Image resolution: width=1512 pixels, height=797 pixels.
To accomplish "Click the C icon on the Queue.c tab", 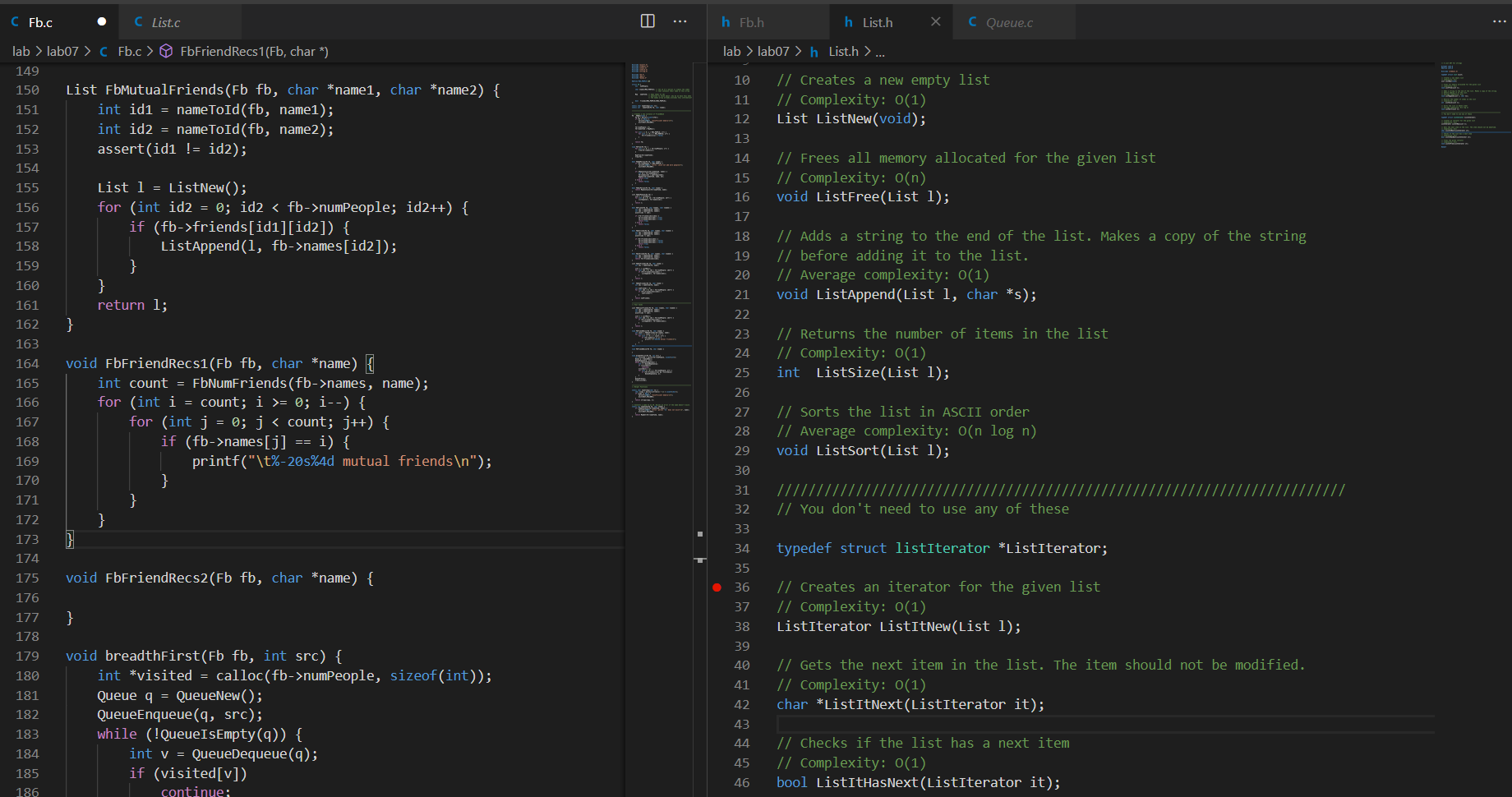I will click(x=974, y=22).
